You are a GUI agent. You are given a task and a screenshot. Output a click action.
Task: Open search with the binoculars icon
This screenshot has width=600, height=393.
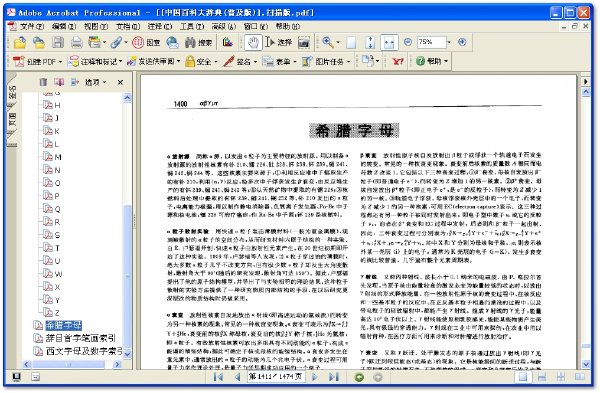(x=198, y=42)
